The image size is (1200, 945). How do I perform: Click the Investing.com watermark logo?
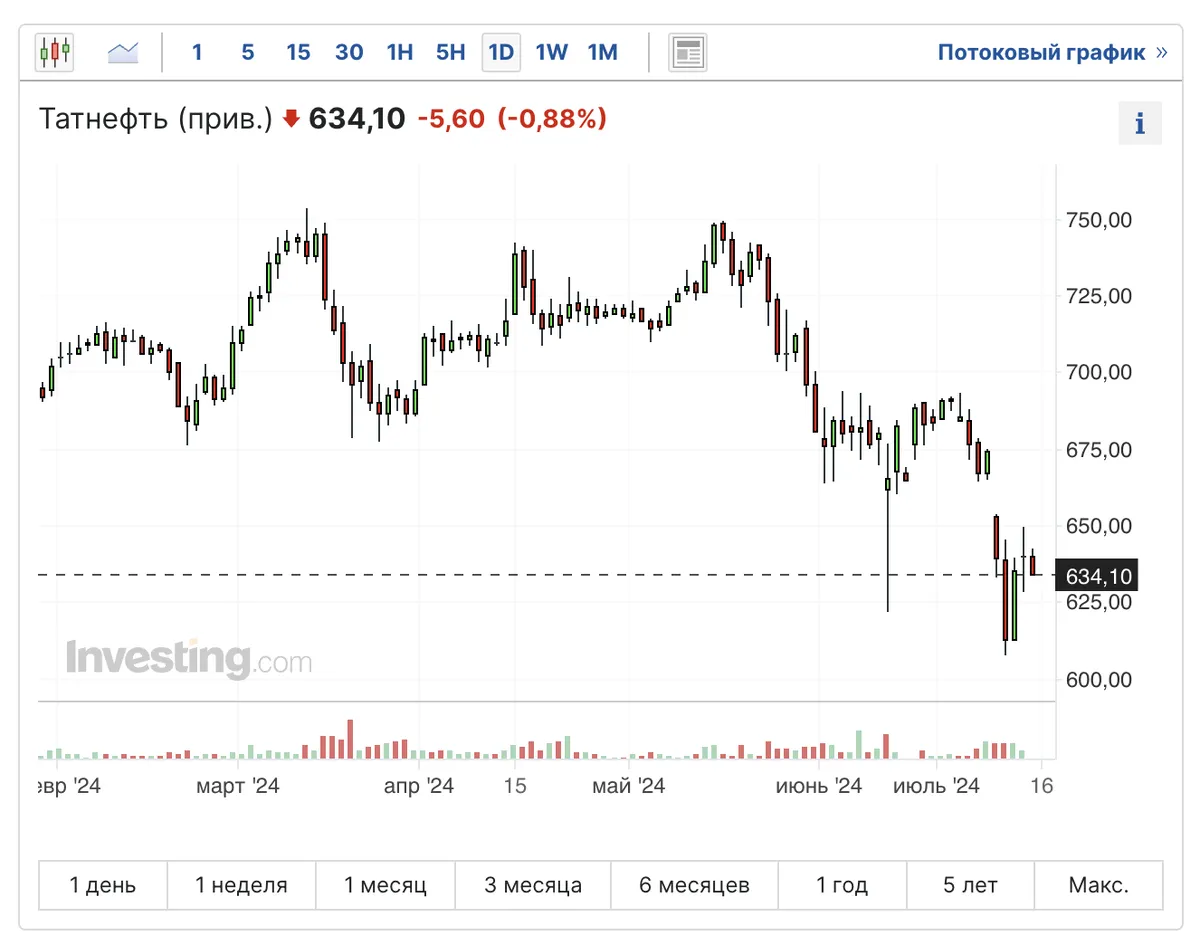[x=189, y=659]
